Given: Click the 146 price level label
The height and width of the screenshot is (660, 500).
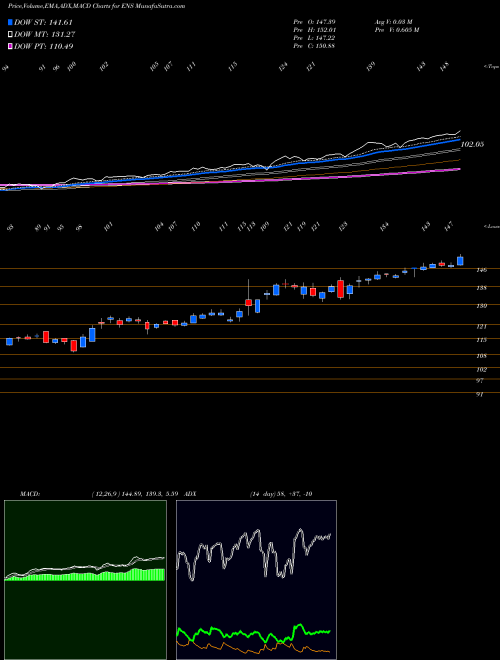Looking at the screenshot, I should pyautogui.click(x=482, y=270).
